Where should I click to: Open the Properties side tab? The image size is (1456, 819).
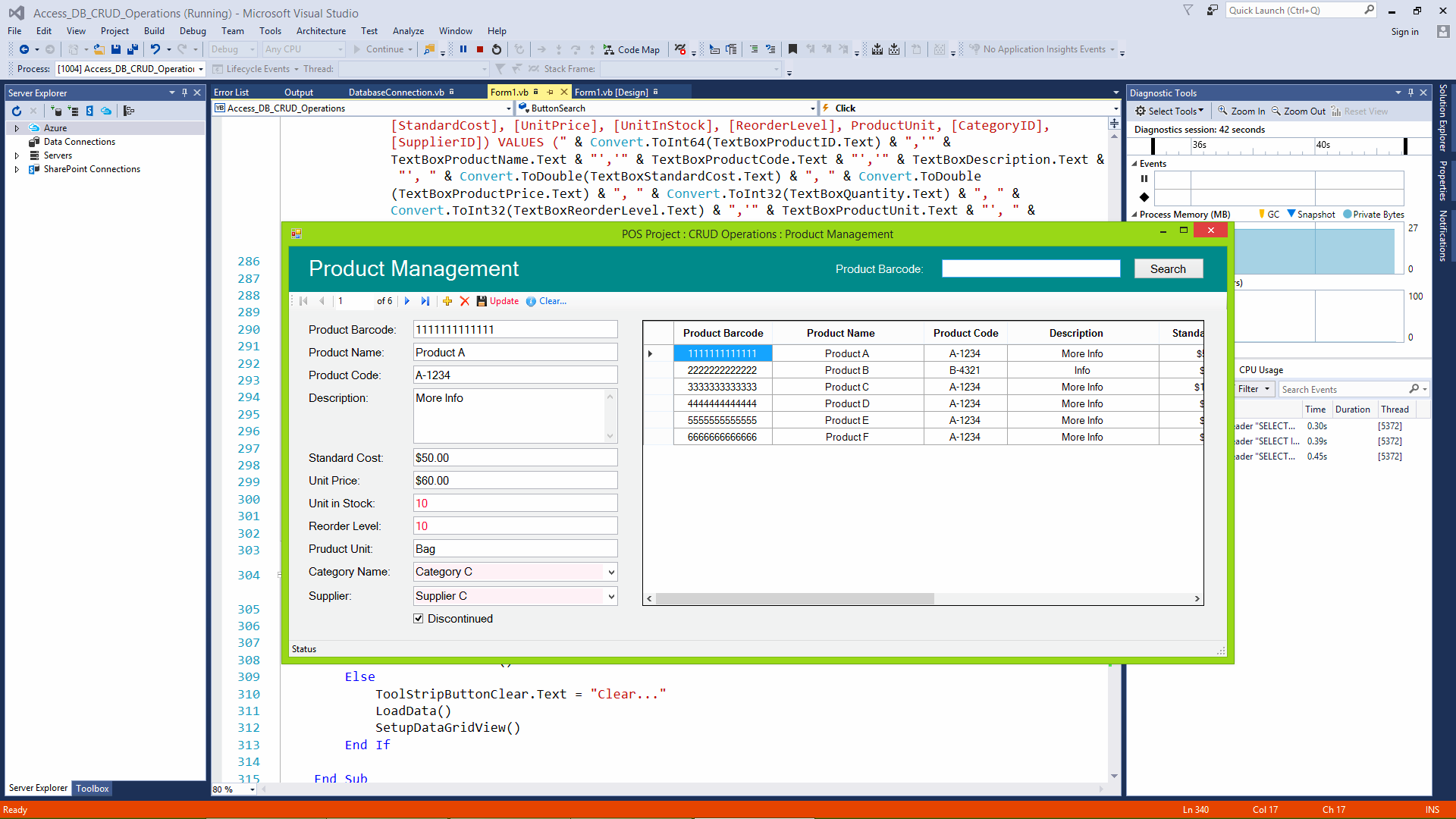tap(1443, 181)
